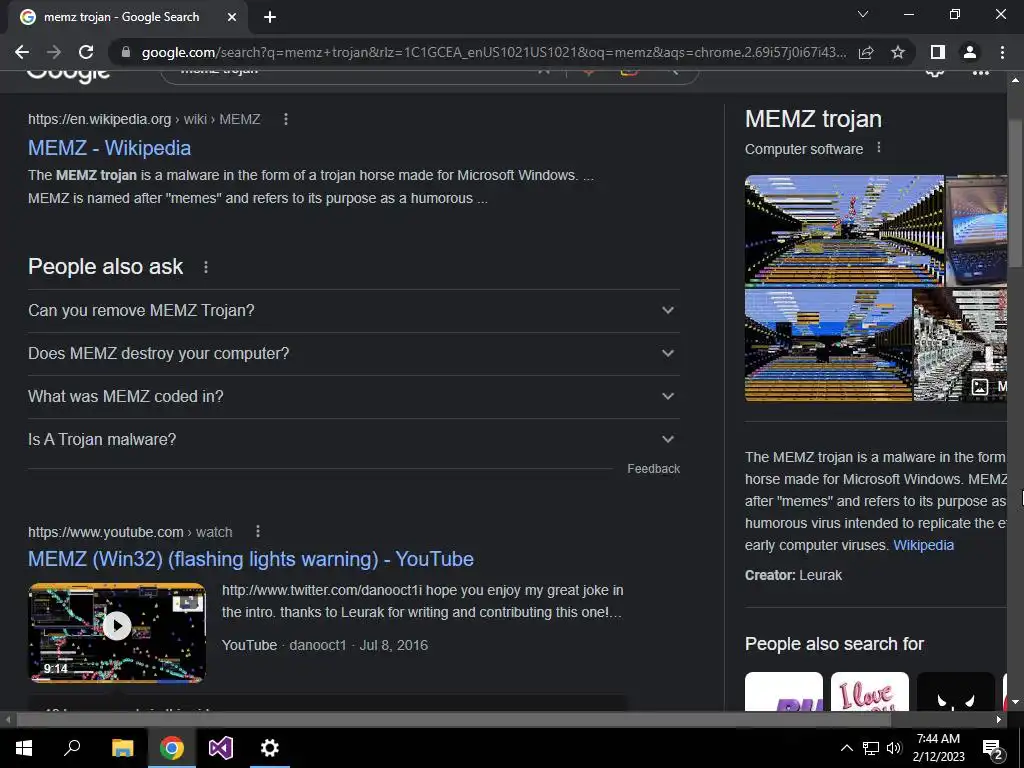Open the Windows Start menu
This screenshot has width=1024, height=768.
coord(24,748)
